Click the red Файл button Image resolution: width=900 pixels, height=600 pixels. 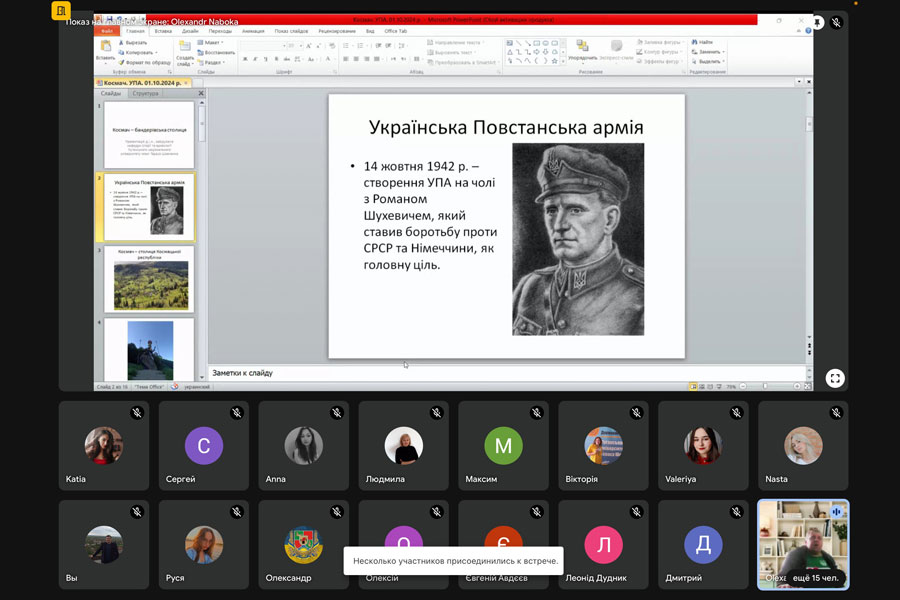(109, 31)
